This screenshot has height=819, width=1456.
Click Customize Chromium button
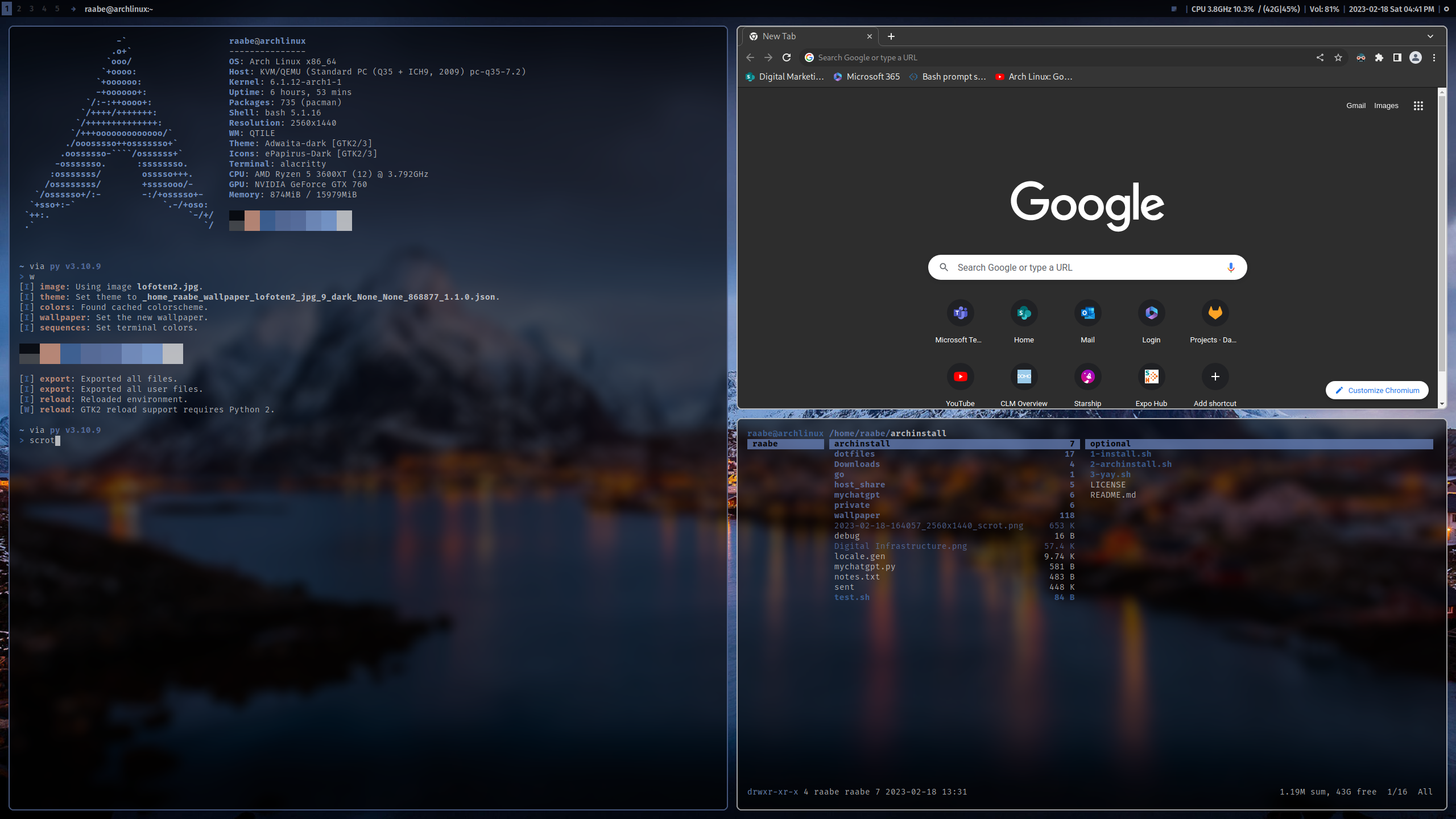point(1377,391)
